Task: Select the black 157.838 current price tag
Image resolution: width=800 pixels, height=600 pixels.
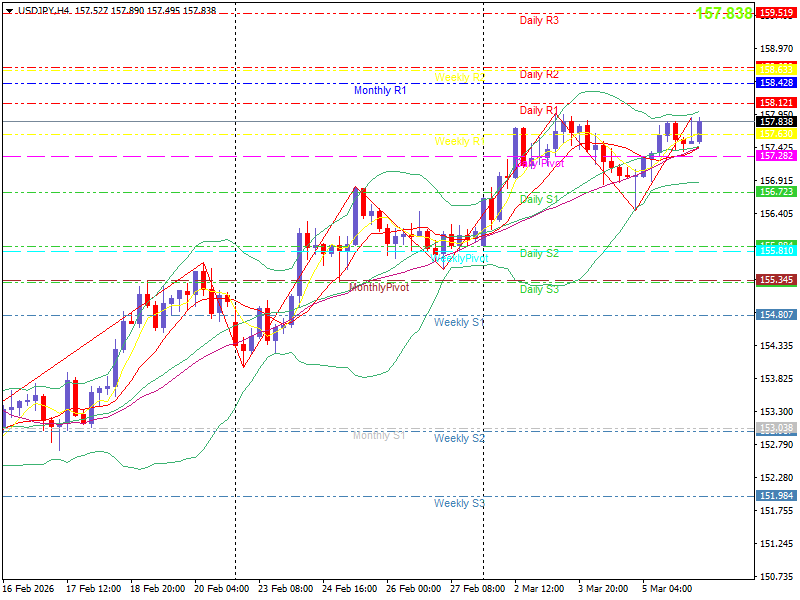Action: click(x=776, y=122)
